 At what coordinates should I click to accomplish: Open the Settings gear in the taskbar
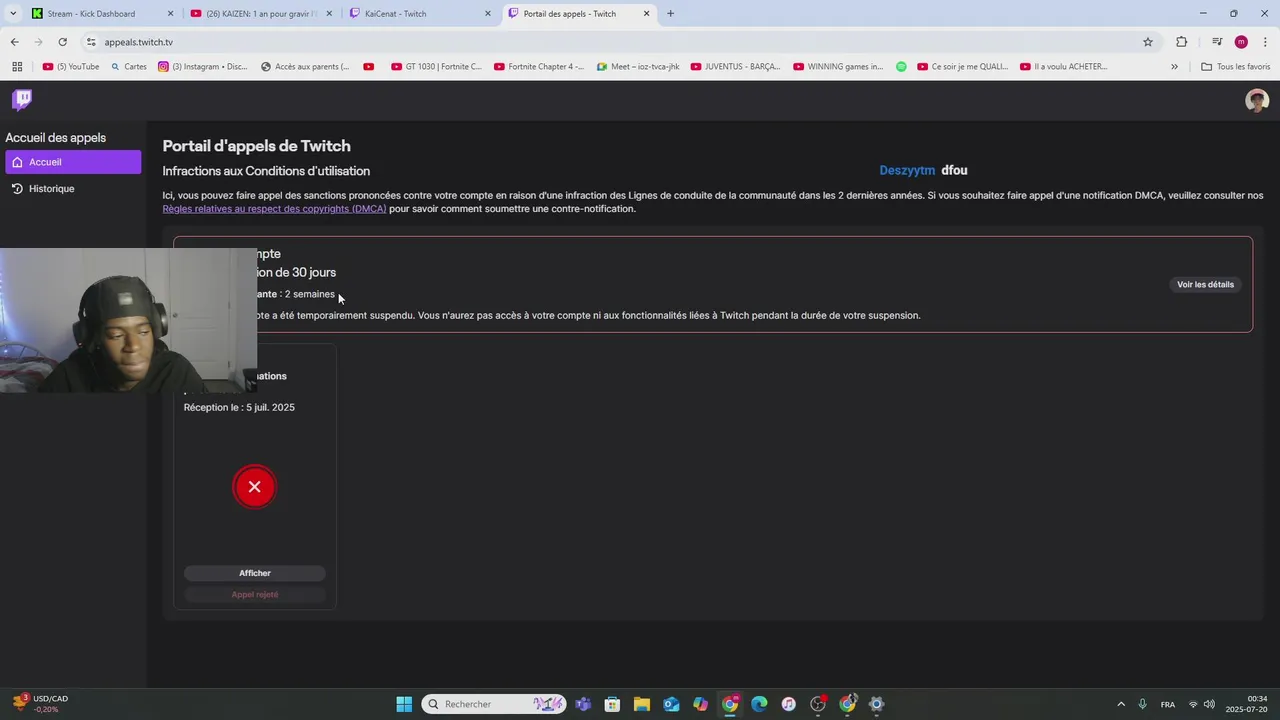tap(876, 704)
